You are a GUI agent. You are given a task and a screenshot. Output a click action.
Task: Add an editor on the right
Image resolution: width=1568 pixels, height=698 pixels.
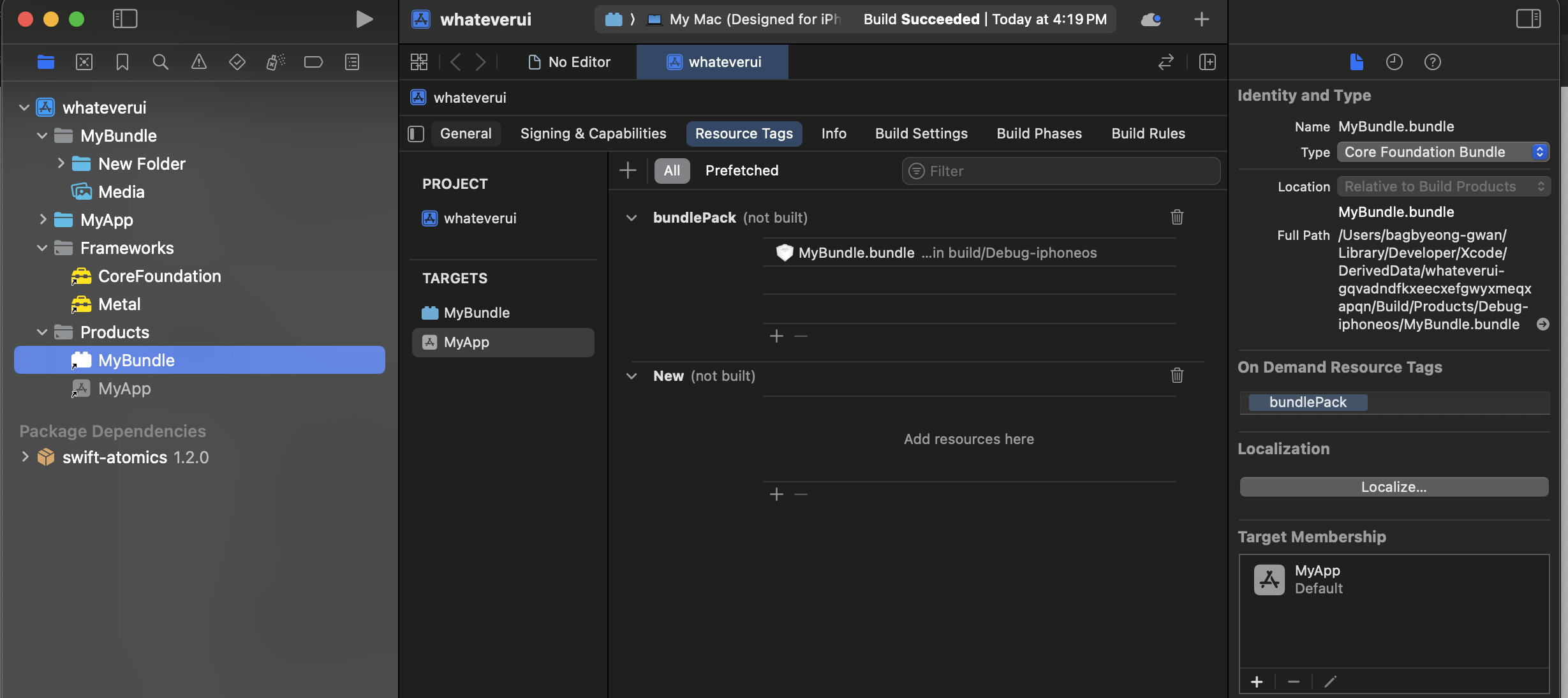[1208, 62]
